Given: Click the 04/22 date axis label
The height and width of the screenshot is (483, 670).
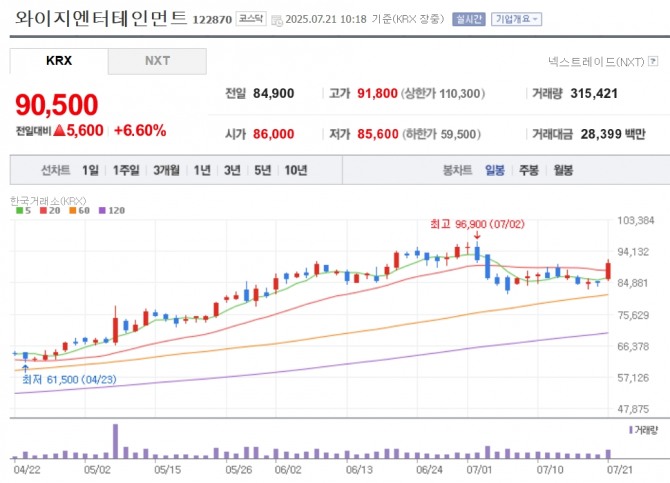Looking at the screenshot, I should 27,470.
